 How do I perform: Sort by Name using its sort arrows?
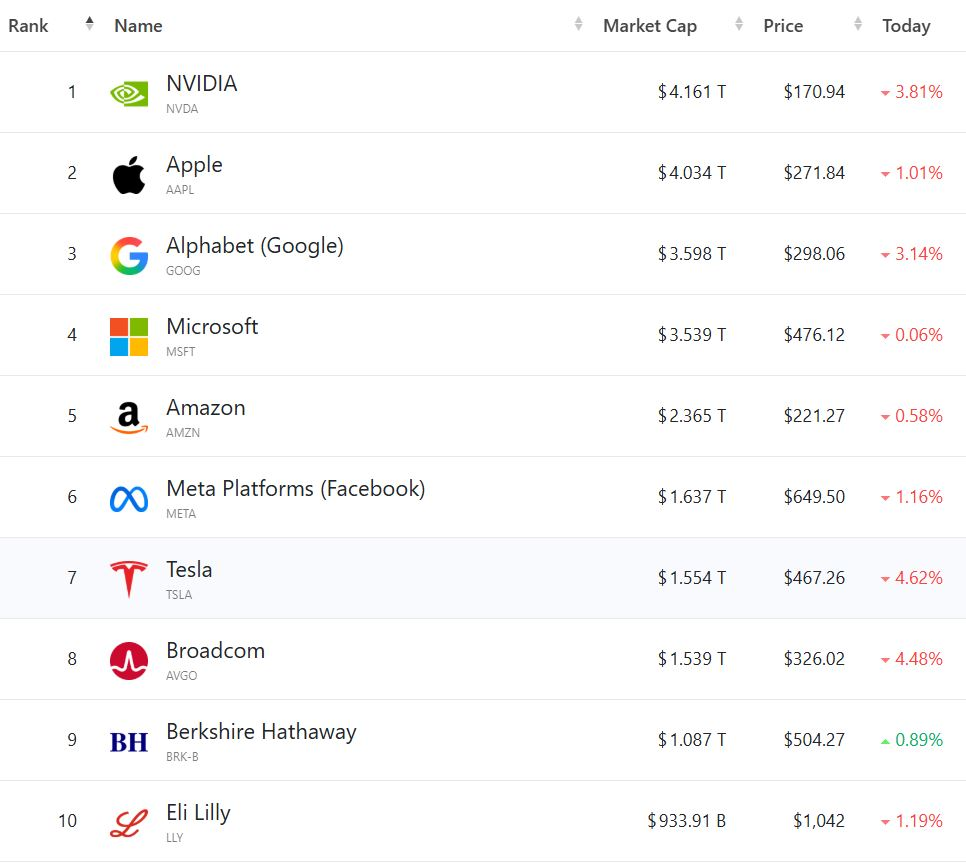point(578,25)
